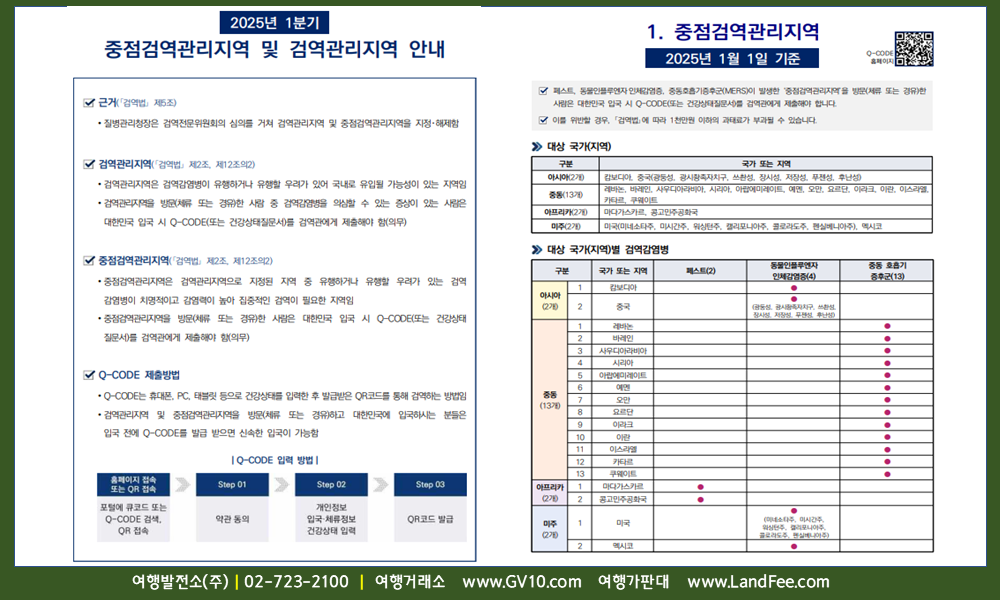
Task: Click the chevron icon beside 대상 국가(지역)별 검역감염병
Action: pyautogui.click(x=538, y=249)
